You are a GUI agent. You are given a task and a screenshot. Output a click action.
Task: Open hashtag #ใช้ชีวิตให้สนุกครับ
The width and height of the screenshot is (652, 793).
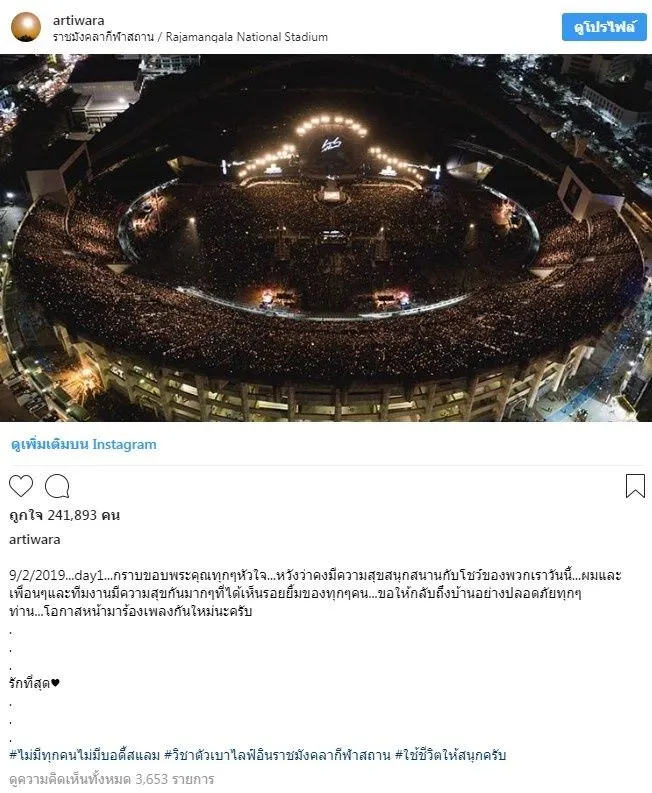tap(450, 755)
